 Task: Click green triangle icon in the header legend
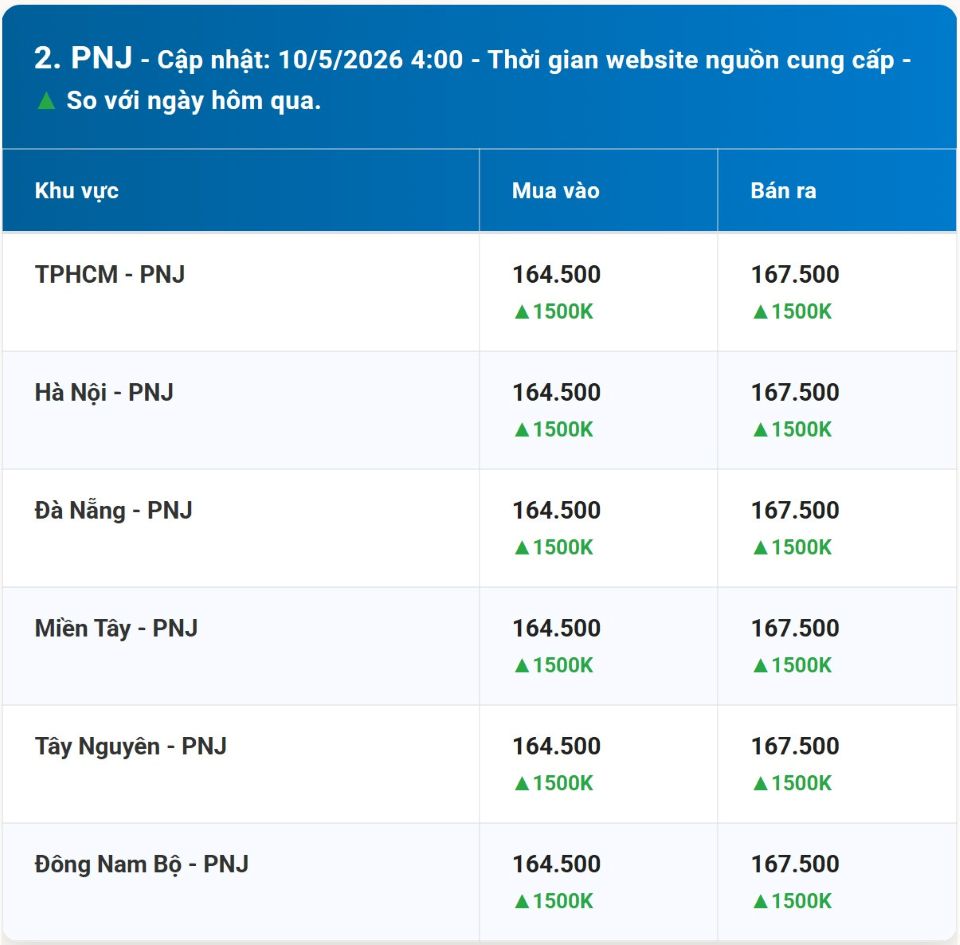pyautogui.click(x=46, y=100)
